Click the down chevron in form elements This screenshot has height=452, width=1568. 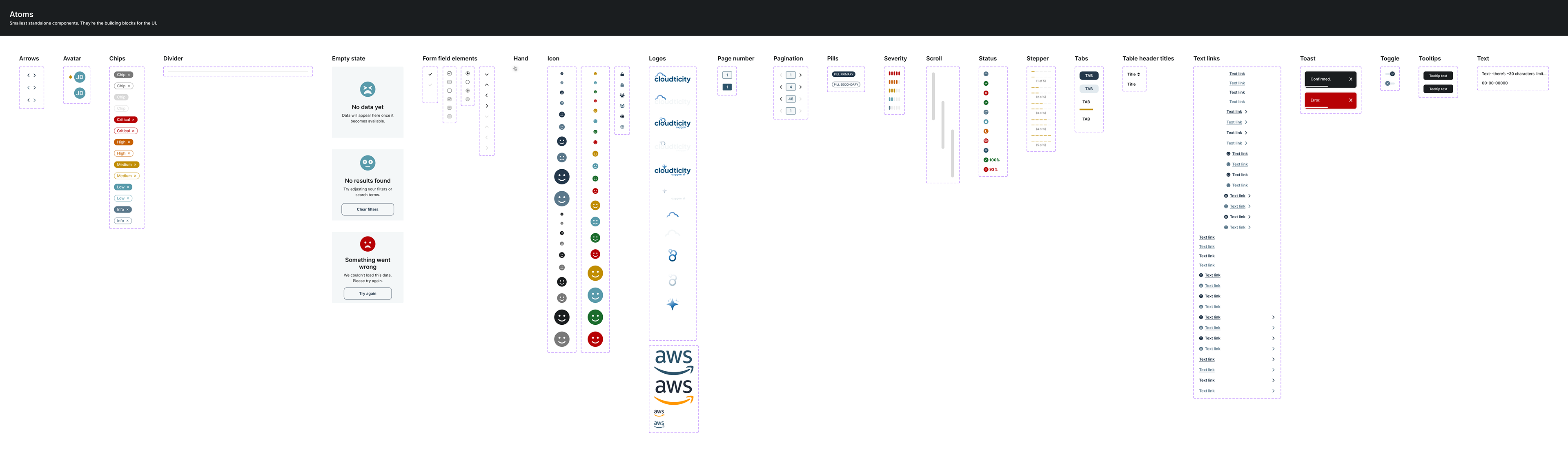(487, 74)
